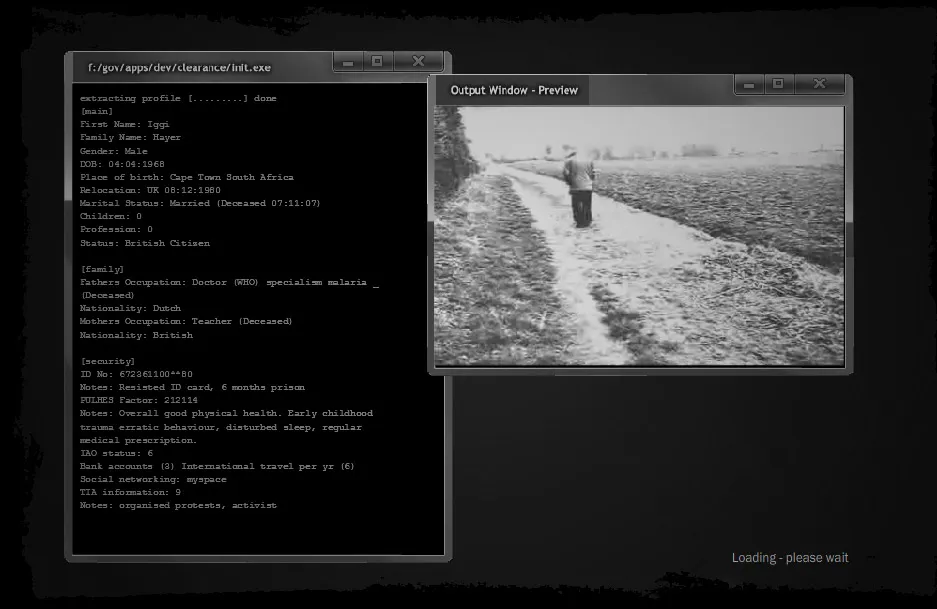Click the walking man in the preview video
Image resolution: width=937 pixels, height=609 pixels.
[x=578, y=189]
